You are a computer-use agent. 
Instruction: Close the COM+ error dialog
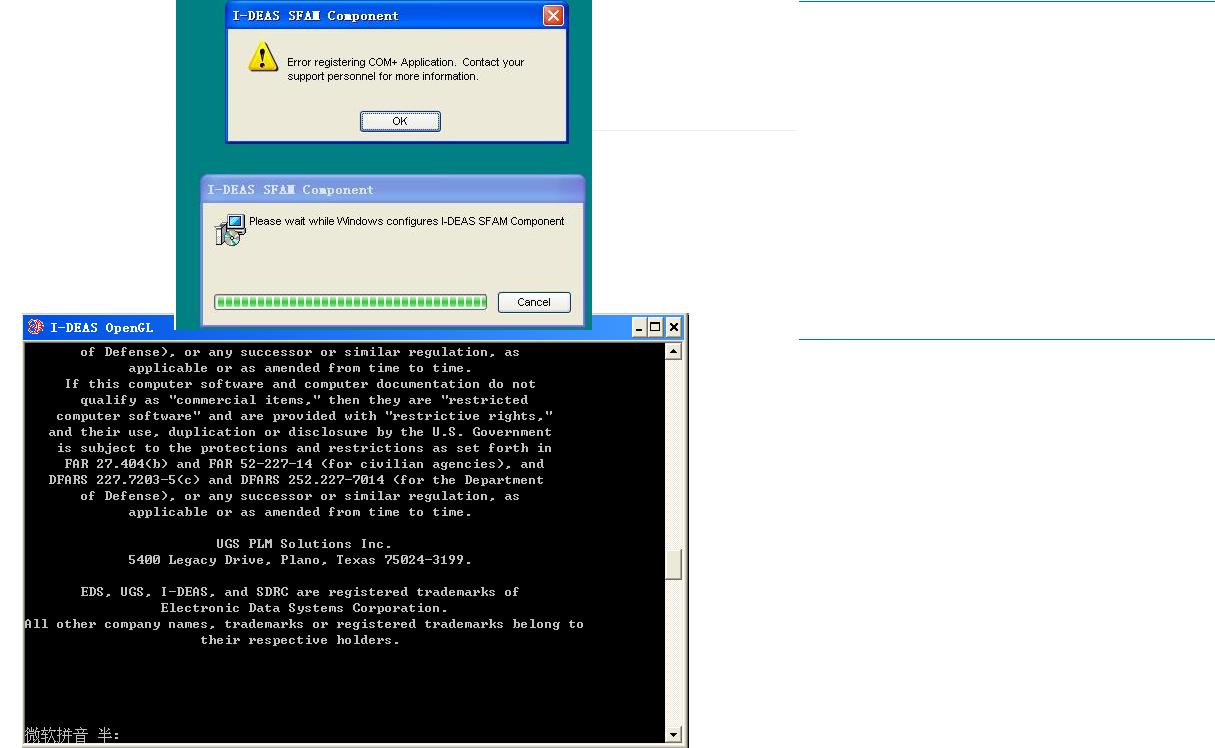pos(553,15)
